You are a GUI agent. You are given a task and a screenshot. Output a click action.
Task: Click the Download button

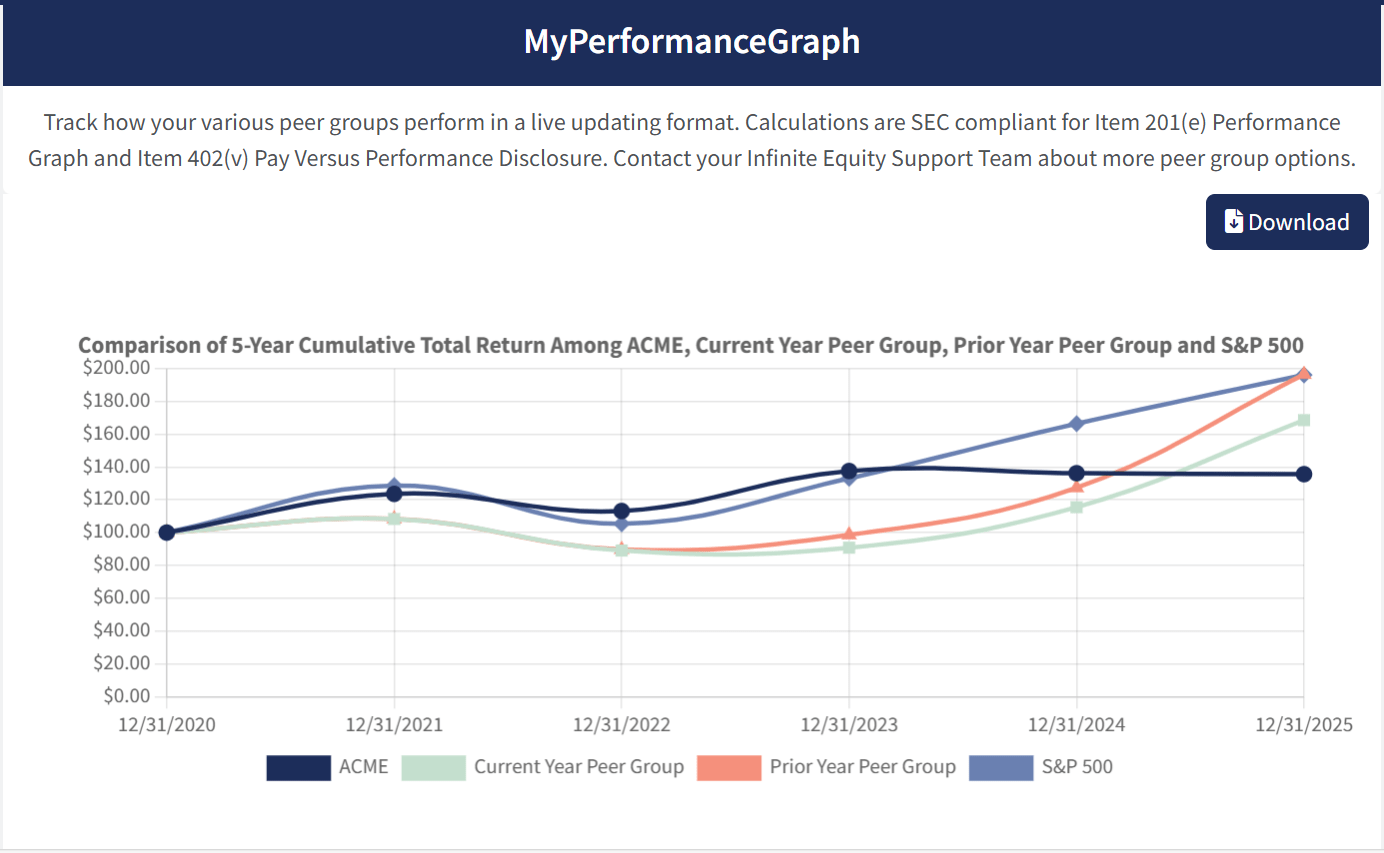coord(1287,221)
